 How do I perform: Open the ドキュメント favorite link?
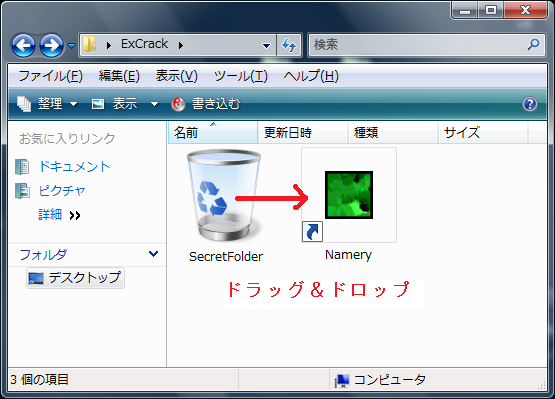[74, 166]
